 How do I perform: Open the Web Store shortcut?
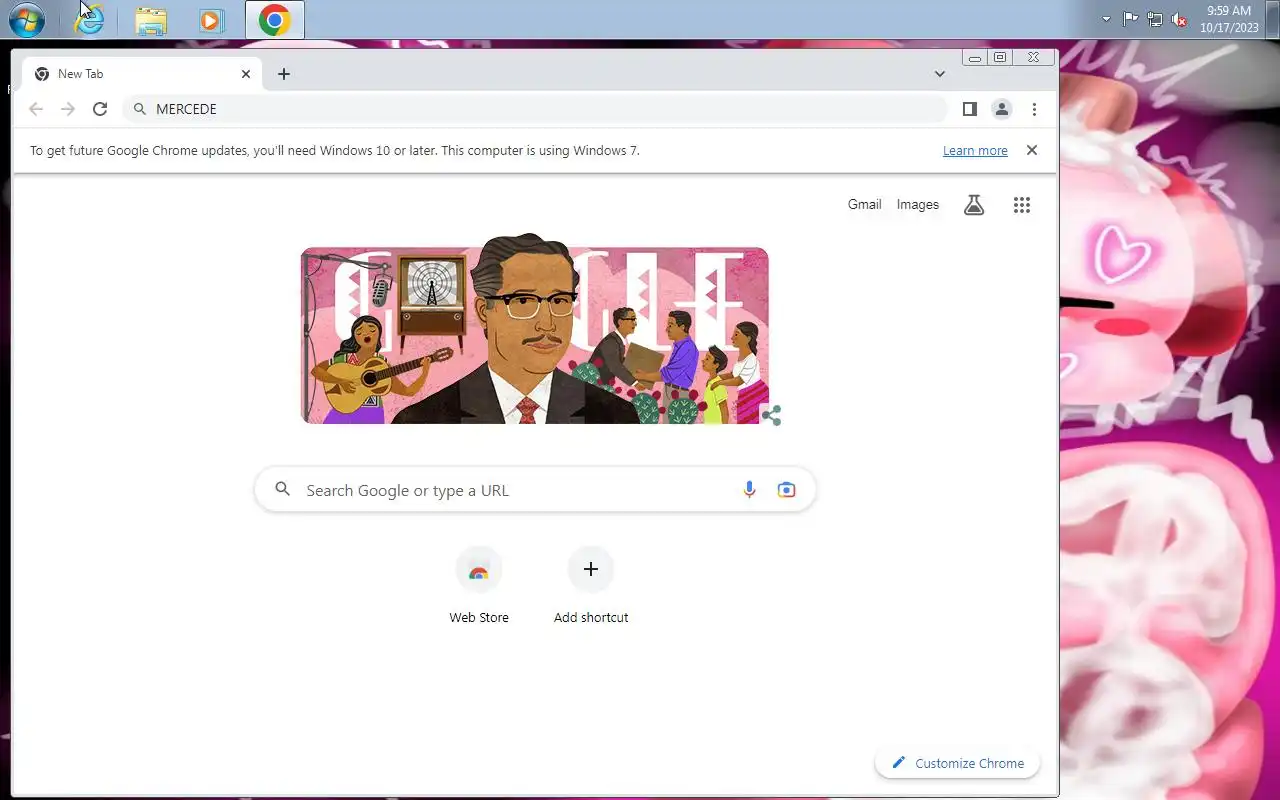click(x=479, y=586)
